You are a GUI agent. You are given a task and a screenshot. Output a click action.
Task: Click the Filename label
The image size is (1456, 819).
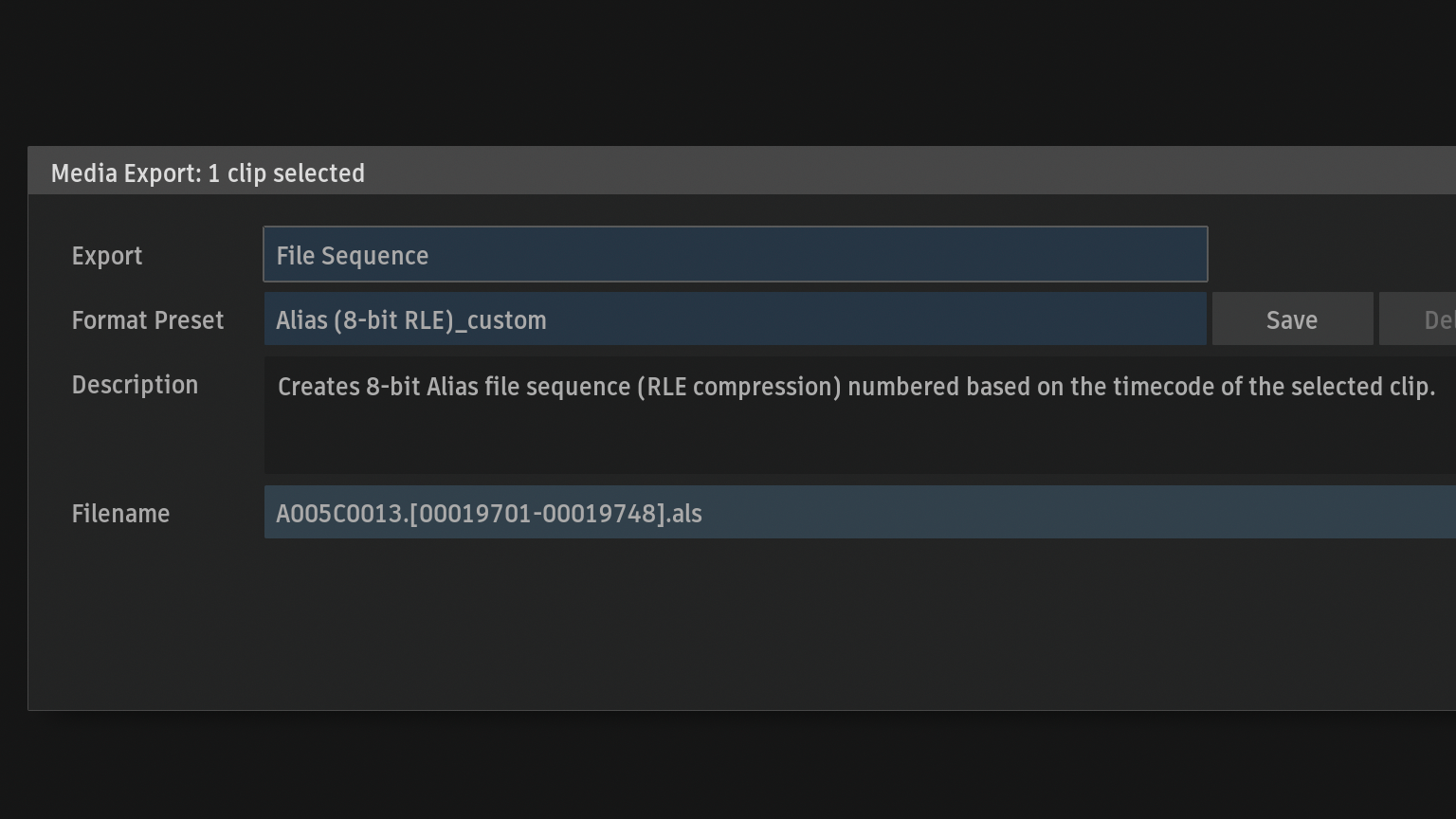(x=120, y=514)
